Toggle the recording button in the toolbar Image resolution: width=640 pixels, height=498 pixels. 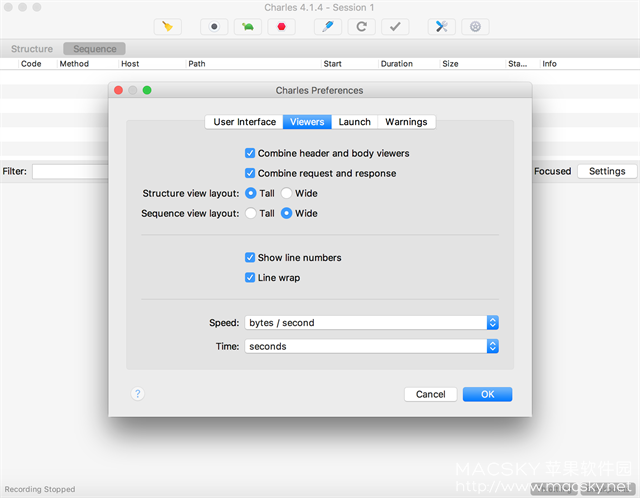pyautogui.click(x=214, y=27)
